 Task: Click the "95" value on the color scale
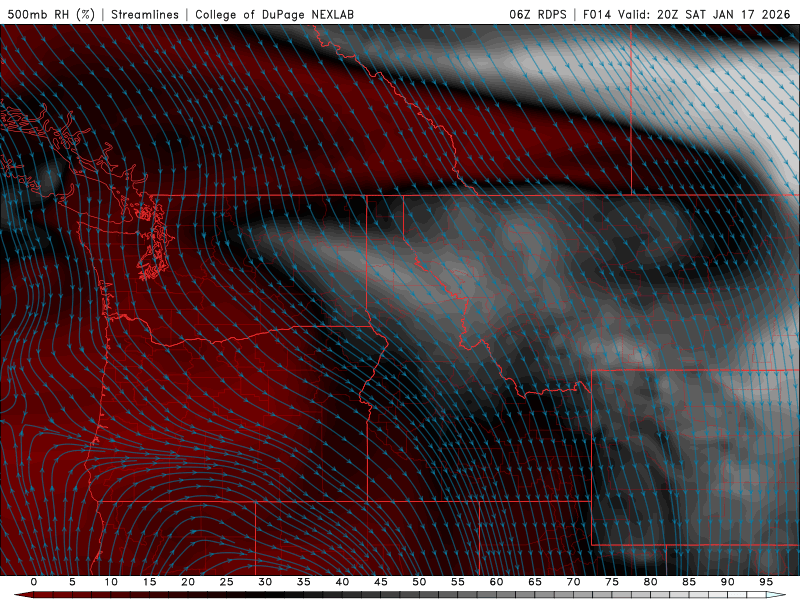coord(766,582)
